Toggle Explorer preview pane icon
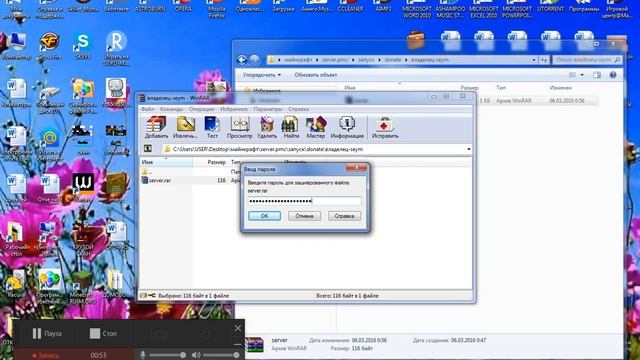Screen dimensions: 640x360 click(597, 75)
